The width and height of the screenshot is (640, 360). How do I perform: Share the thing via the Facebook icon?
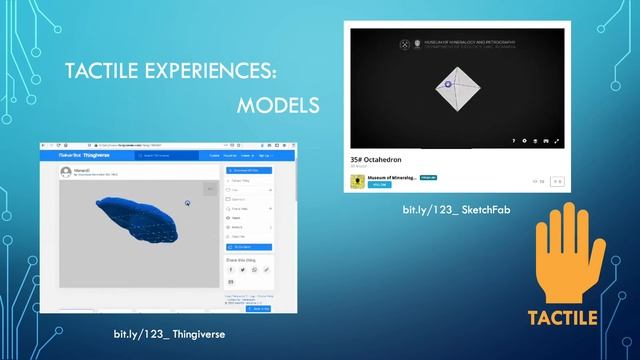(231, 270)
